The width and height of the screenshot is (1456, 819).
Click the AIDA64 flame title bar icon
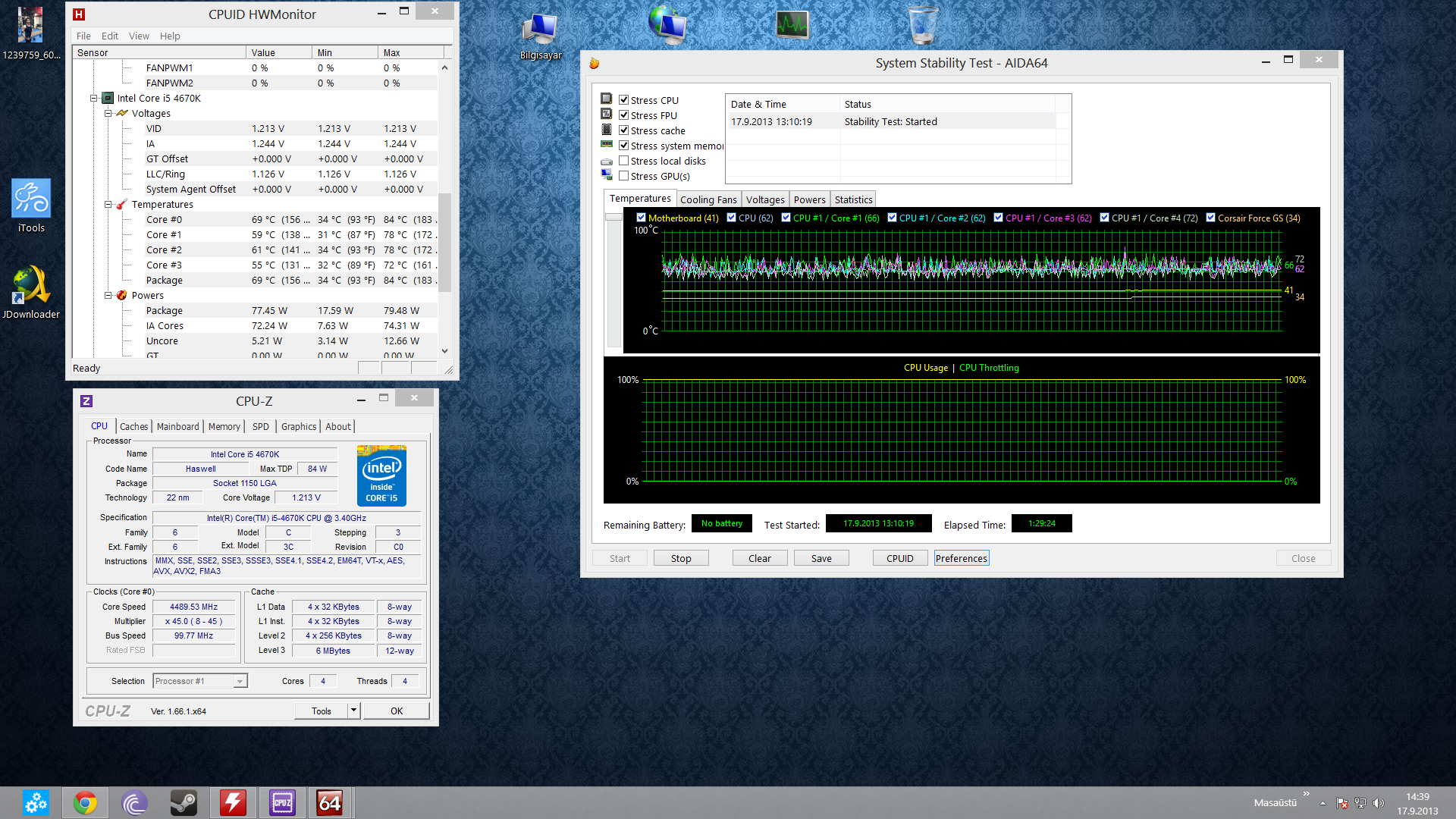point(595,64)
